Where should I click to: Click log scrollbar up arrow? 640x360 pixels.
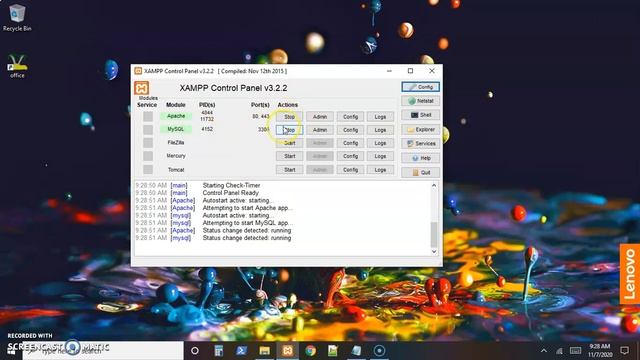click(434, 185)
